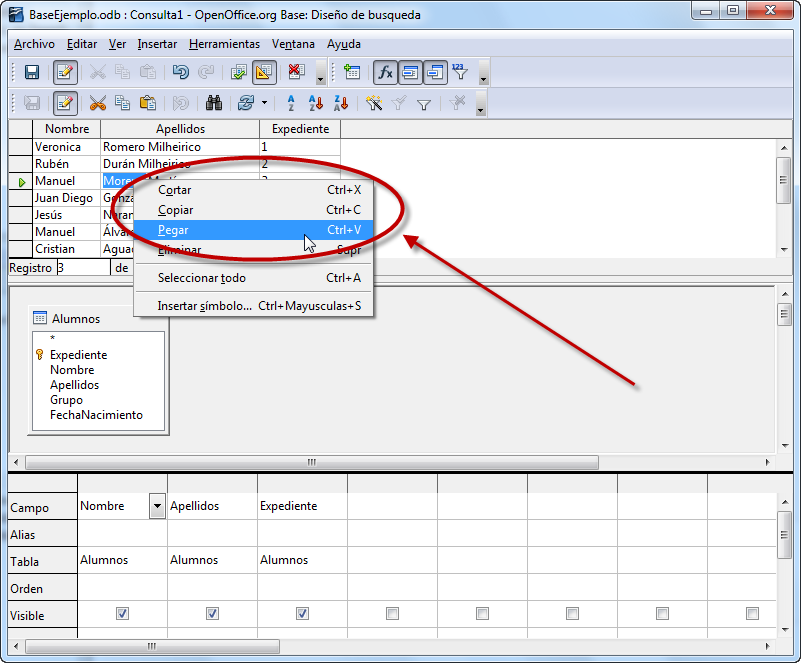Choose Copiar from the context menu
The width and height of the screenshot is (801, 663).
[253, 210]
